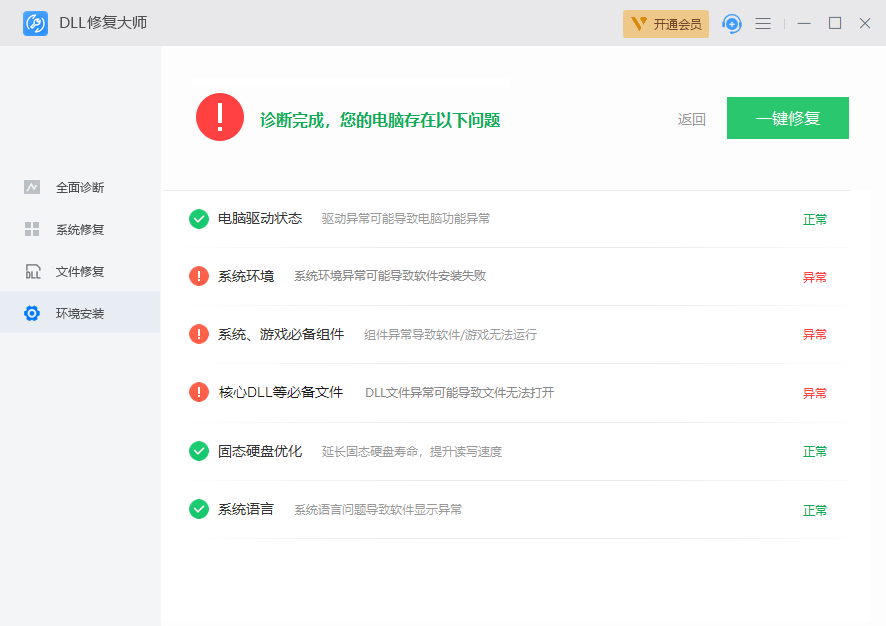Click 异常 status for 系统环境
This screenshot has height=626, width=886.
[x=814, y=277]
